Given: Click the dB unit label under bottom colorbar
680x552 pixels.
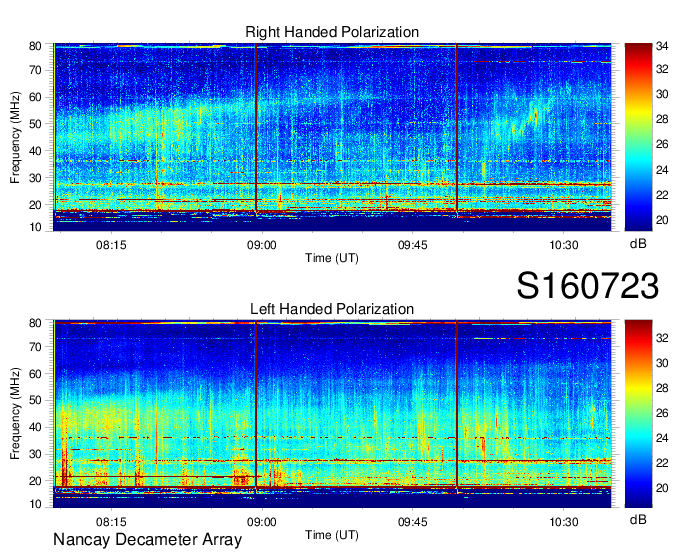Looking at the screenshot, I should pyautogui.click(x=638, y=519).
